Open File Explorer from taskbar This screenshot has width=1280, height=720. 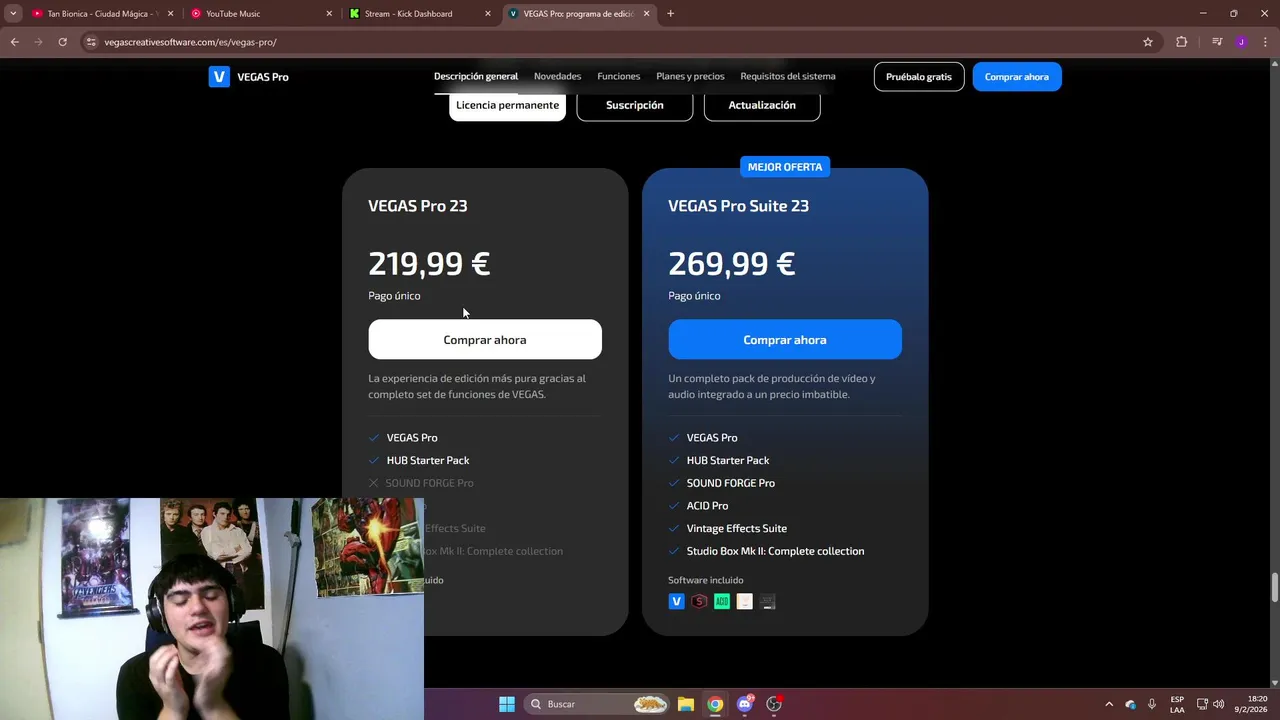[x=685, y=704]
